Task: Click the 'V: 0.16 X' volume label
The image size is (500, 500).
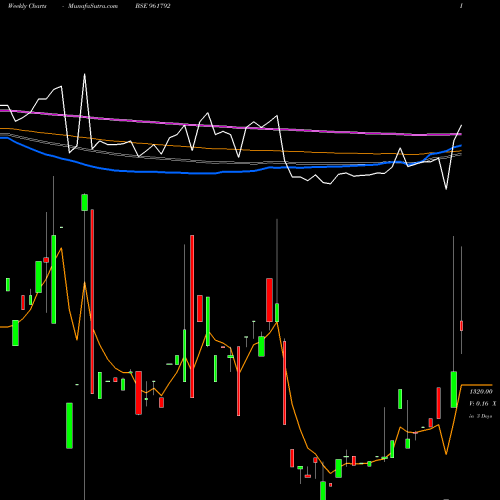Action: tap(483, 404)
